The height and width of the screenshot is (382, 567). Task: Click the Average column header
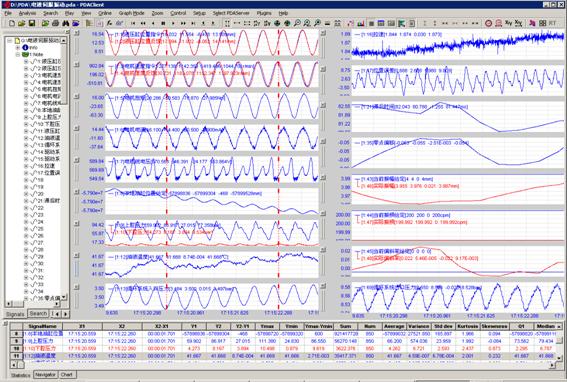pos(394,326)
